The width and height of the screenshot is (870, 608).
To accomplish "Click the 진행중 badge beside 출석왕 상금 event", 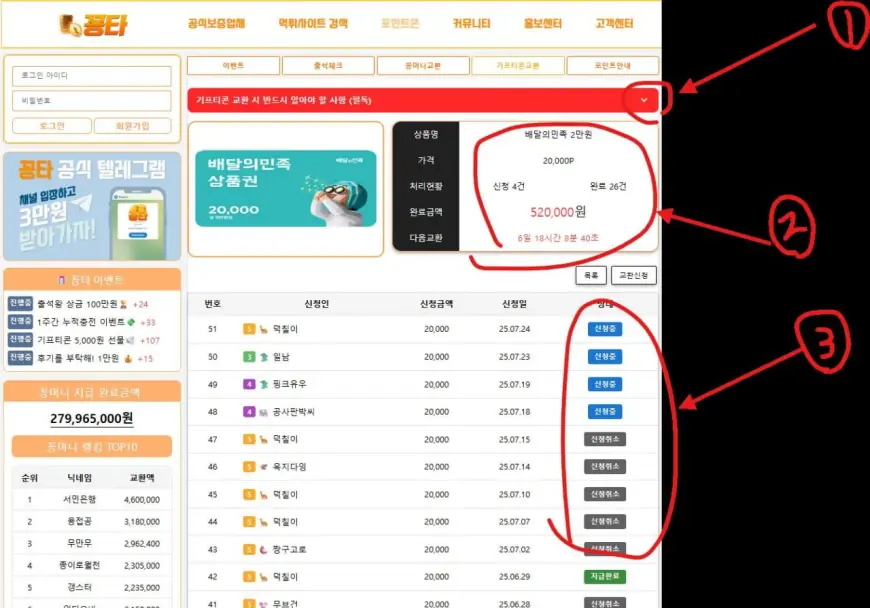I will [20, 304].
